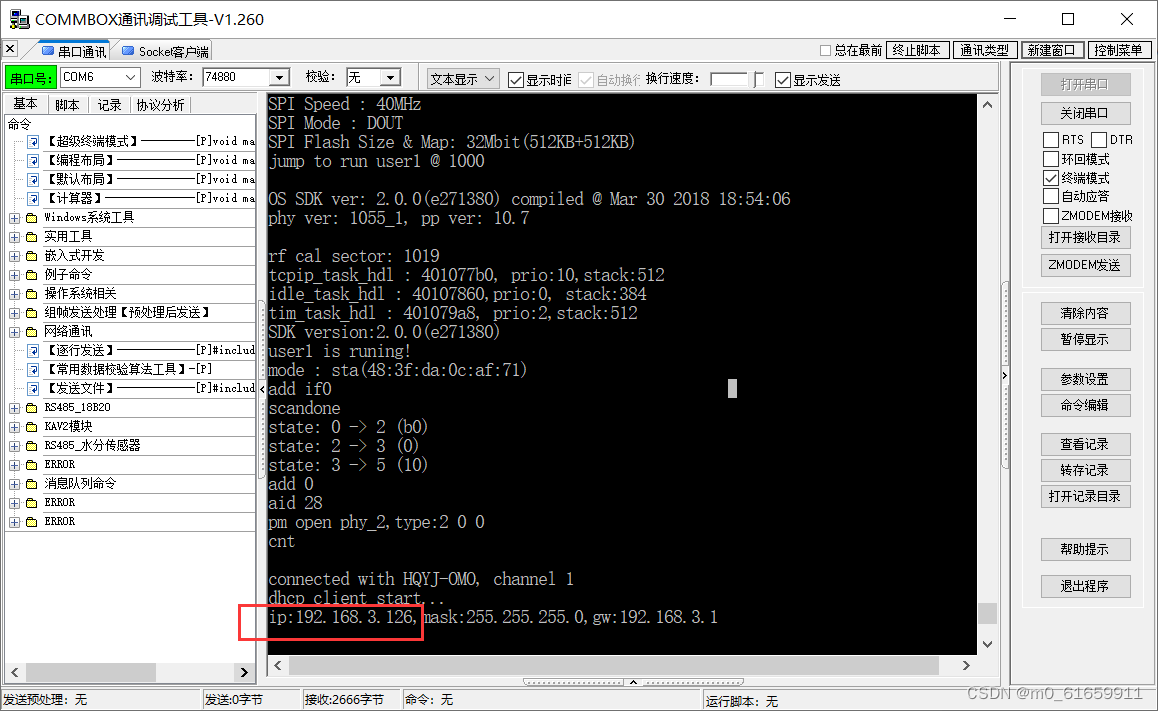Open the 【超级终端模式】 command icon
The width and height of the screenshot is (1158, 711).
coord(34,141)
